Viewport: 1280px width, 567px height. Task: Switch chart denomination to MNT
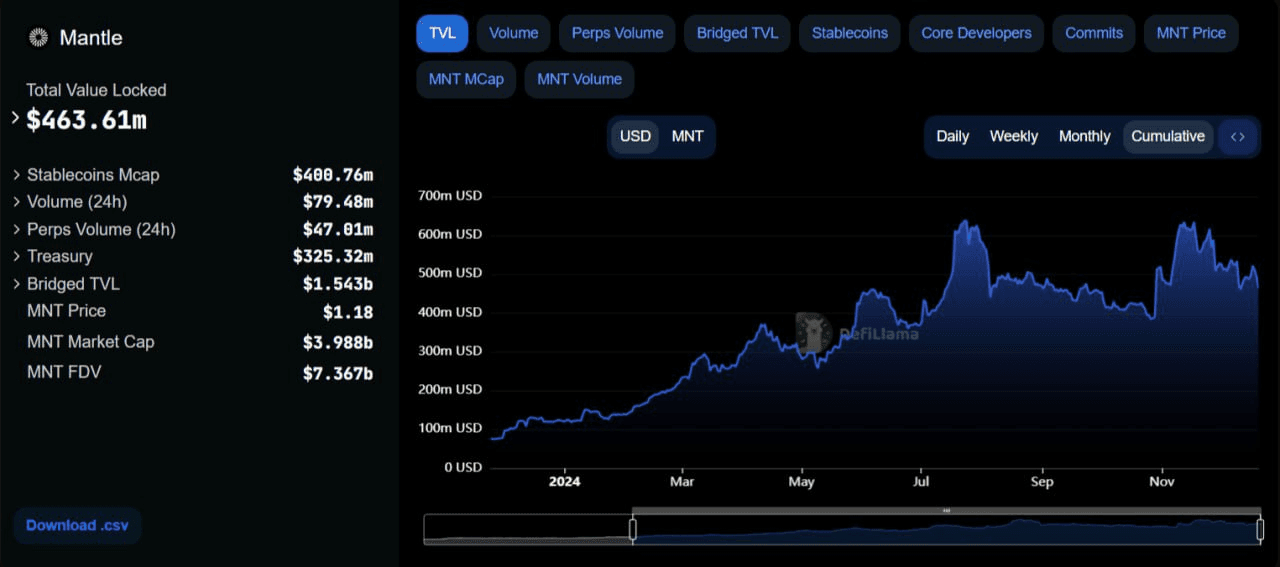(x=687, y=137)
